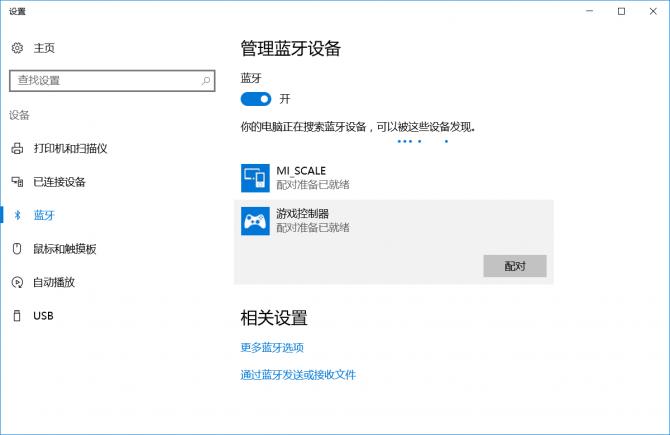Click 配对准备已就绪 under MI_SCALE
670x435 pixels.
coord(313,185)
